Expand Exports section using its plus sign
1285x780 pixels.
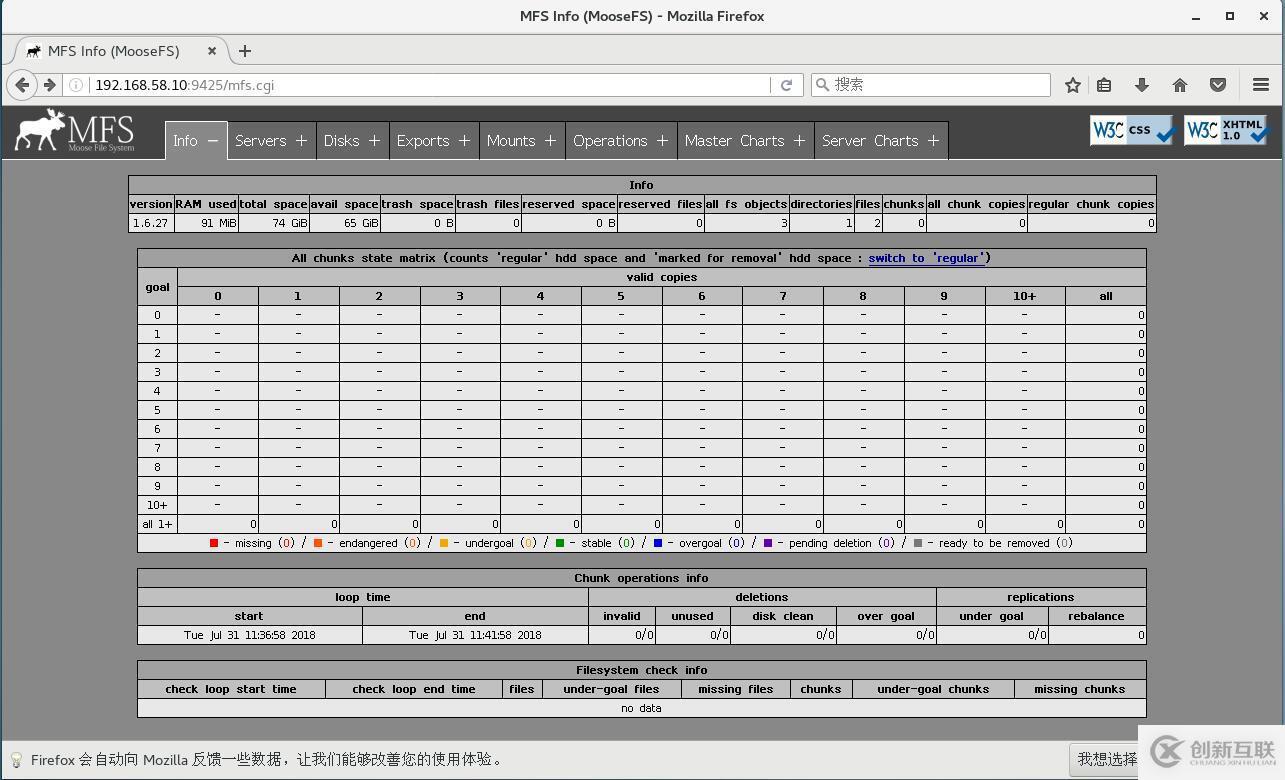pyautogui.click(x=464, y=141)
